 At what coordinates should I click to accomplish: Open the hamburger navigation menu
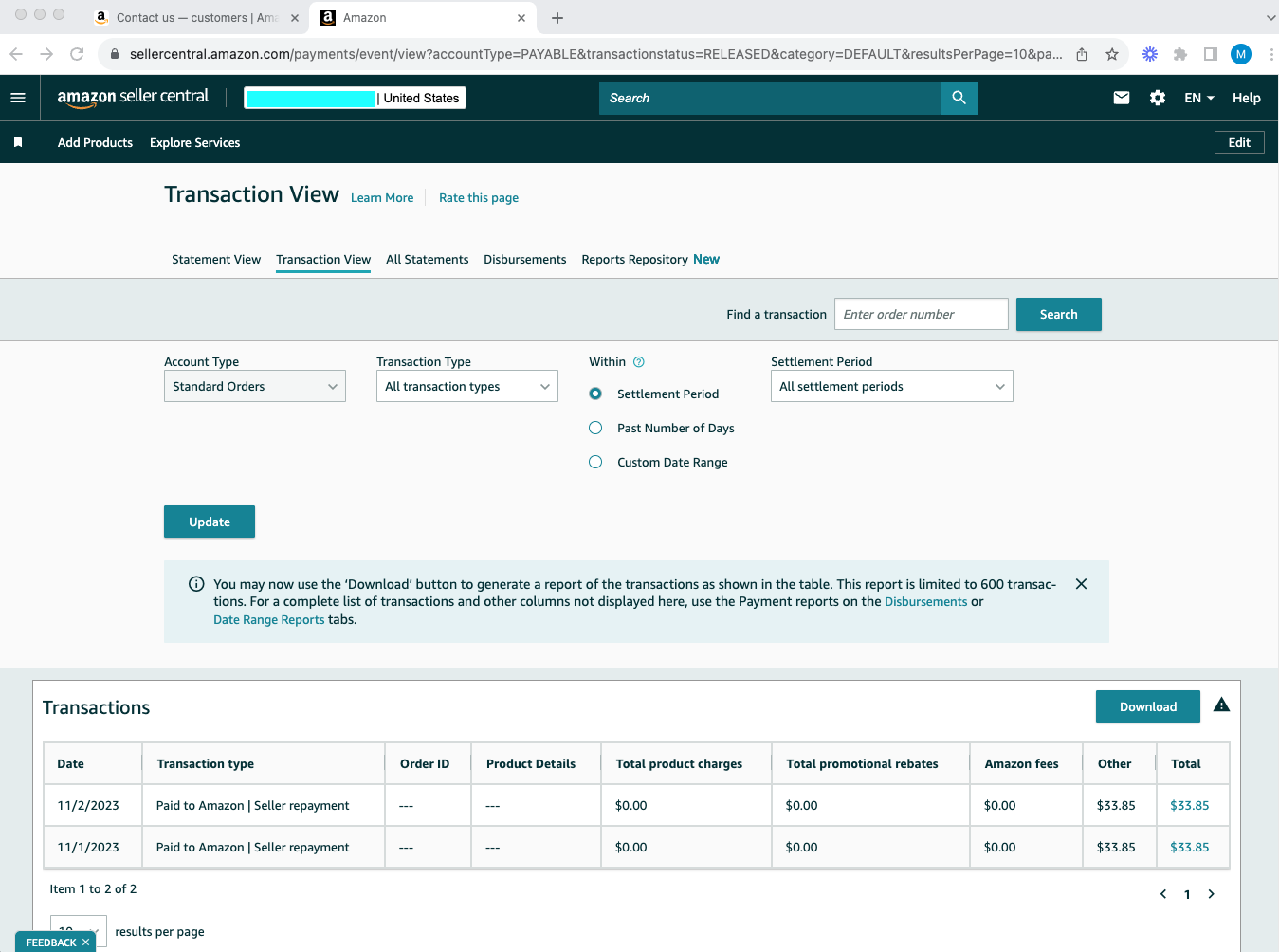tap(18, 98)
